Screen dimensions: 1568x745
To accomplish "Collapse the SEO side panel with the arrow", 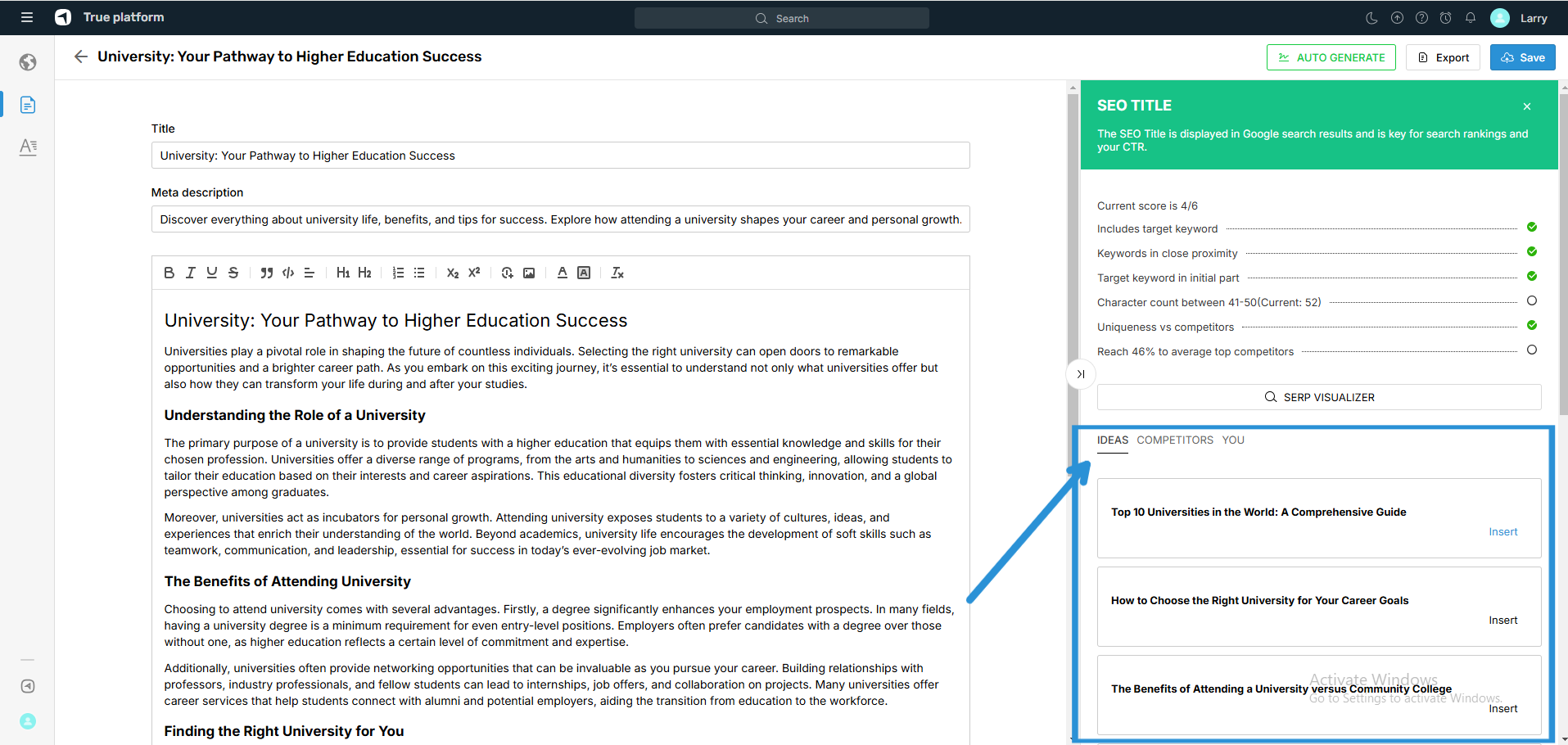I will tap(1081, 374).
